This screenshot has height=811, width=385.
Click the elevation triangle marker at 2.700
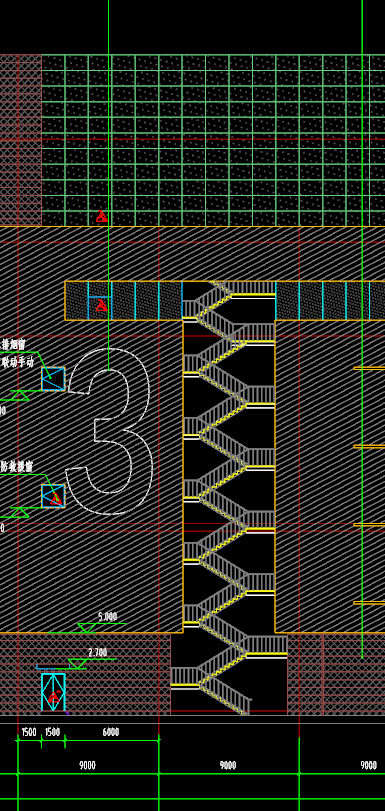coord(78,664)
